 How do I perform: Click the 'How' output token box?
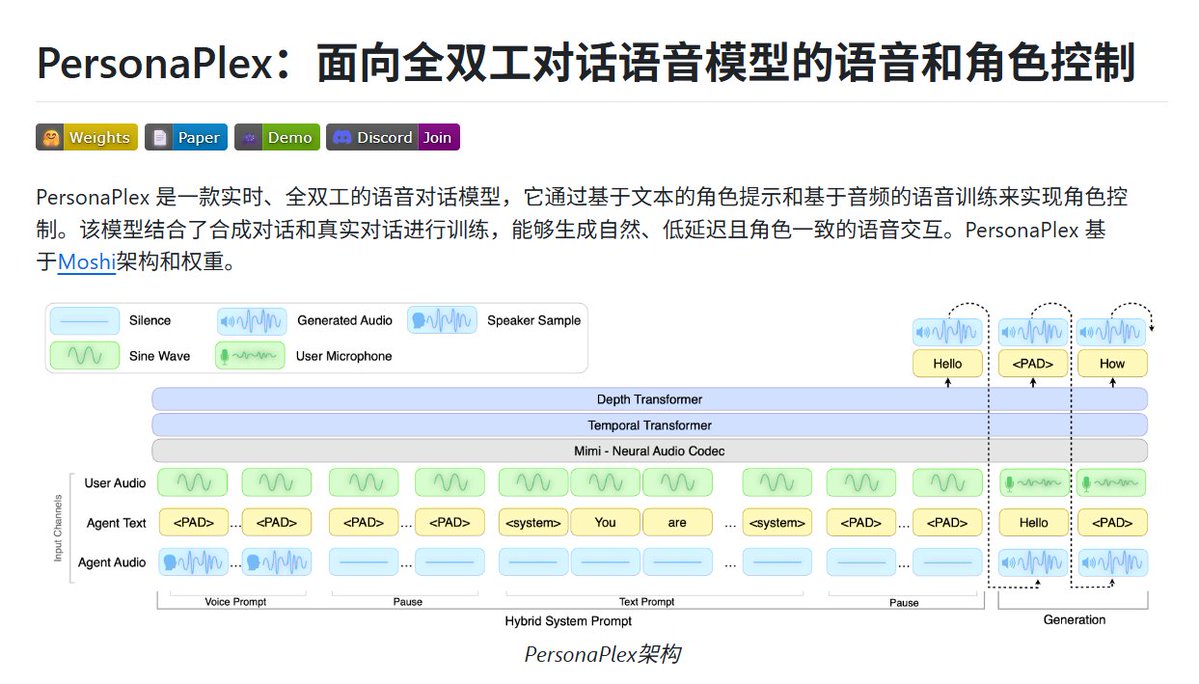coord(1113,364)
